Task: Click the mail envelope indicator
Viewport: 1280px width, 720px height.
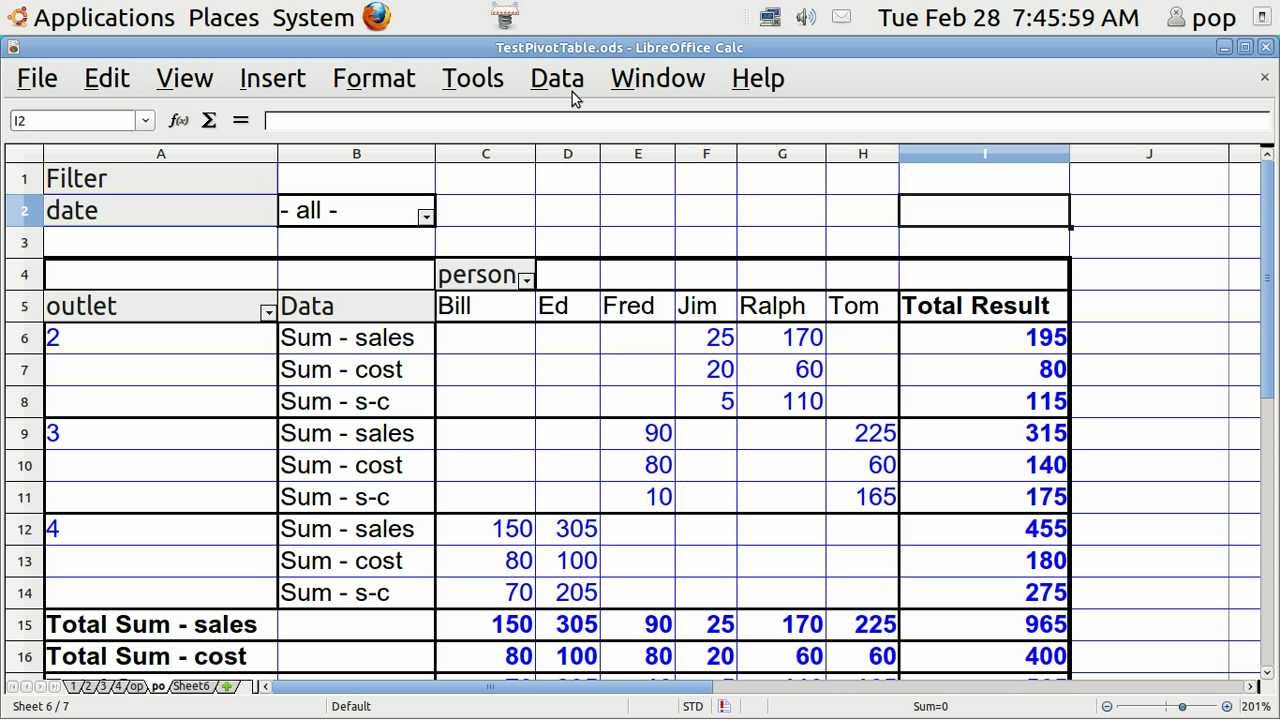Action: [842, 17]
